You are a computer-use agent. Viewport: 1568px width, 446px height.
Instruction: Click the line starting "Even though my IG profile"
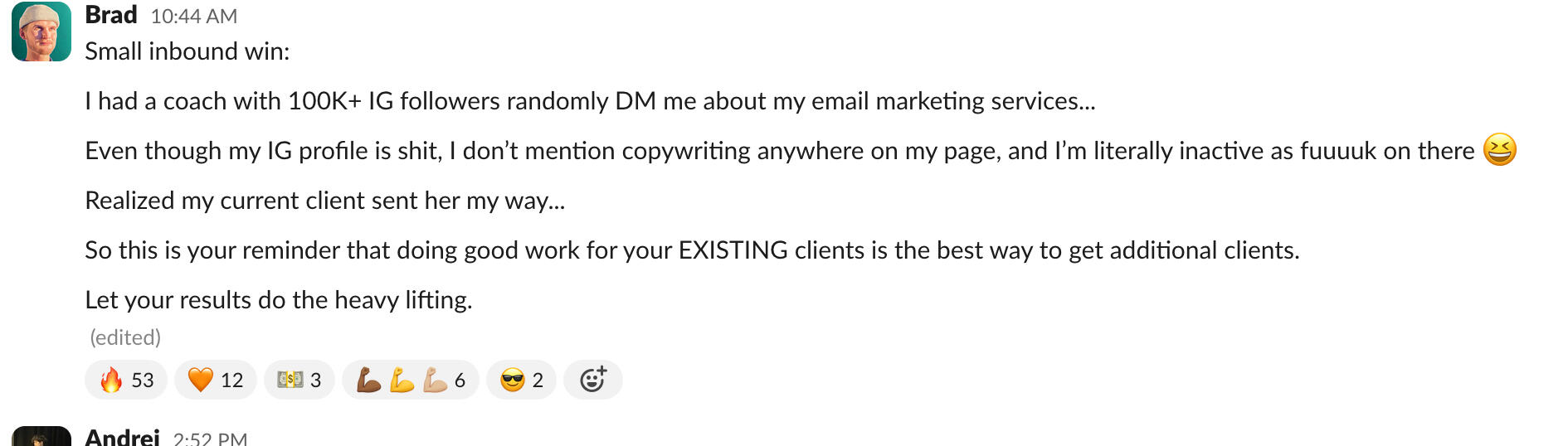pyautogui.click(x=778, y=151)
